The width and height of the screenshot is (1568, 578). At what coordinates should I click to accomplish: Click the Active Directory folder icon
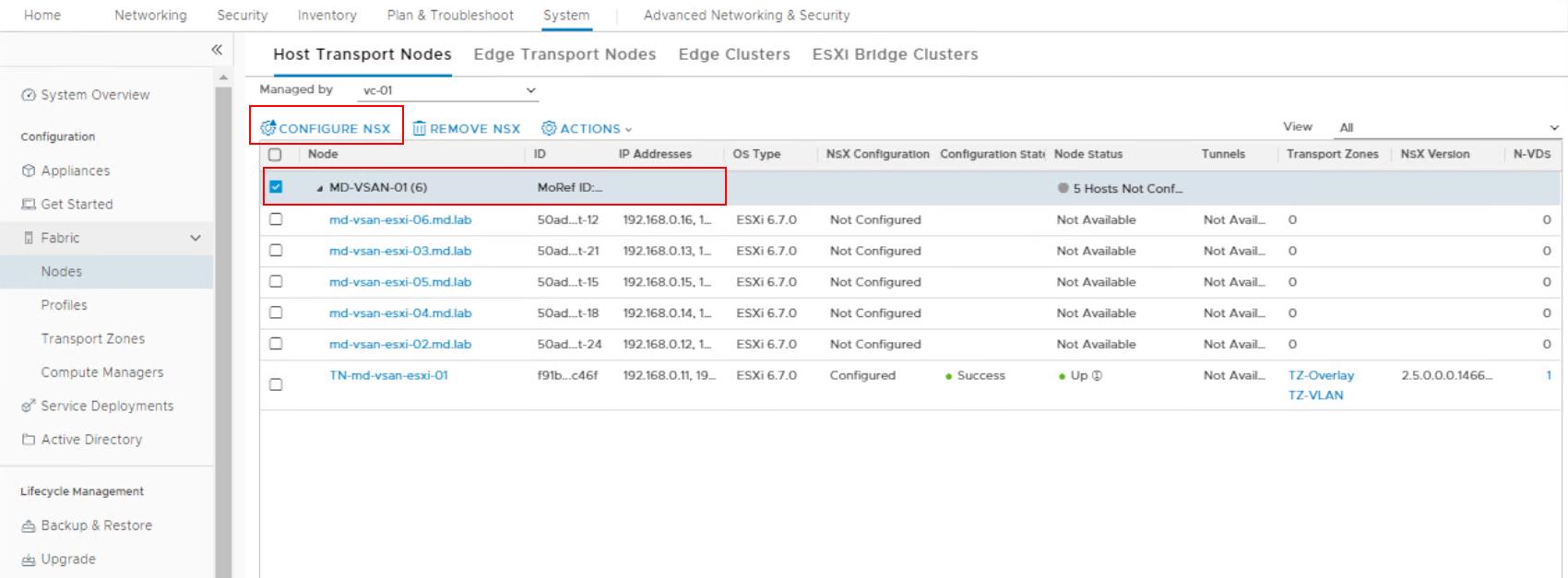coord(29,440)
